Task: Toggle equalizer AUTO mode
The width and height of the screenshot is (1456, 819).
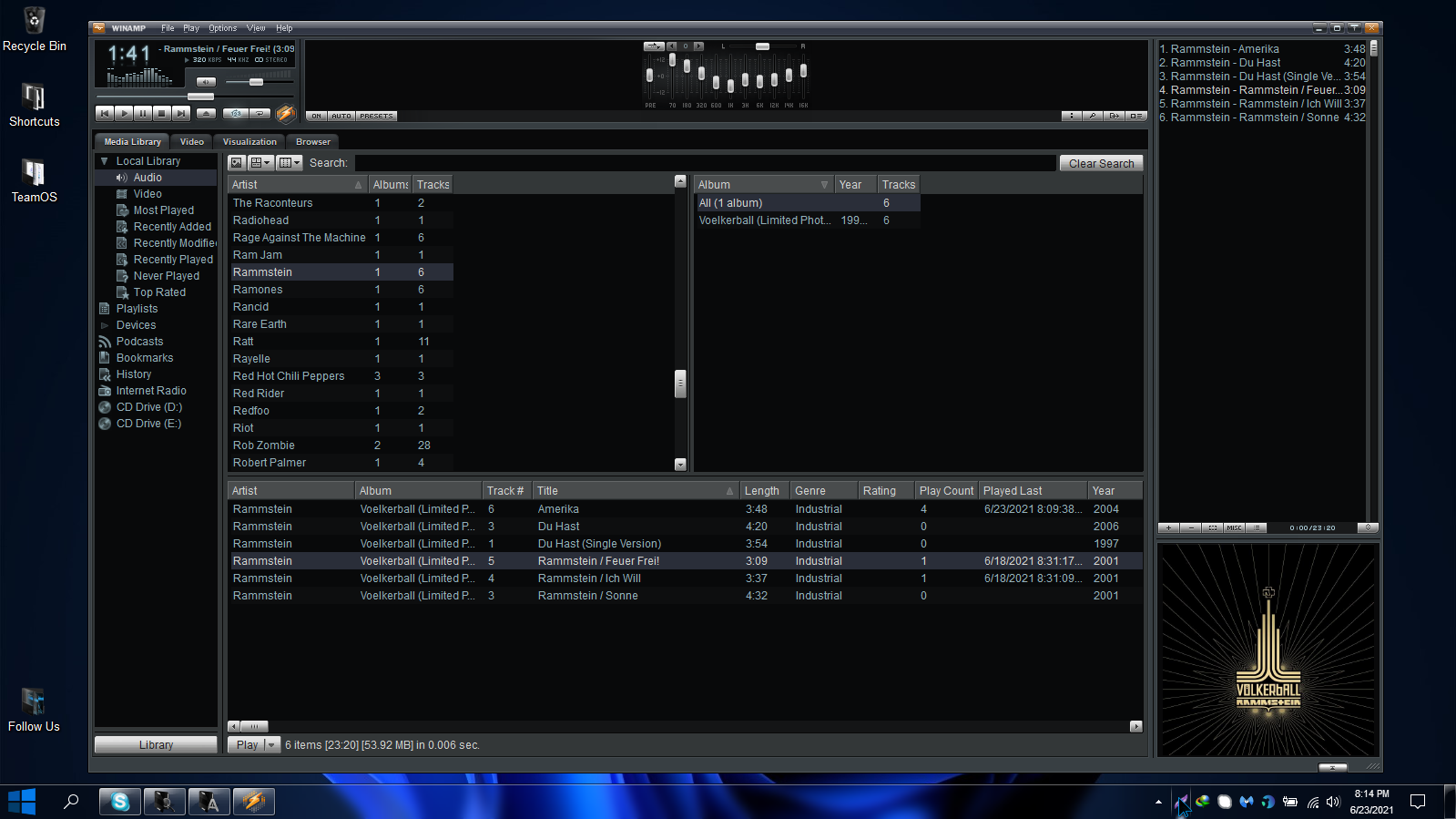Action: (341, 116)
